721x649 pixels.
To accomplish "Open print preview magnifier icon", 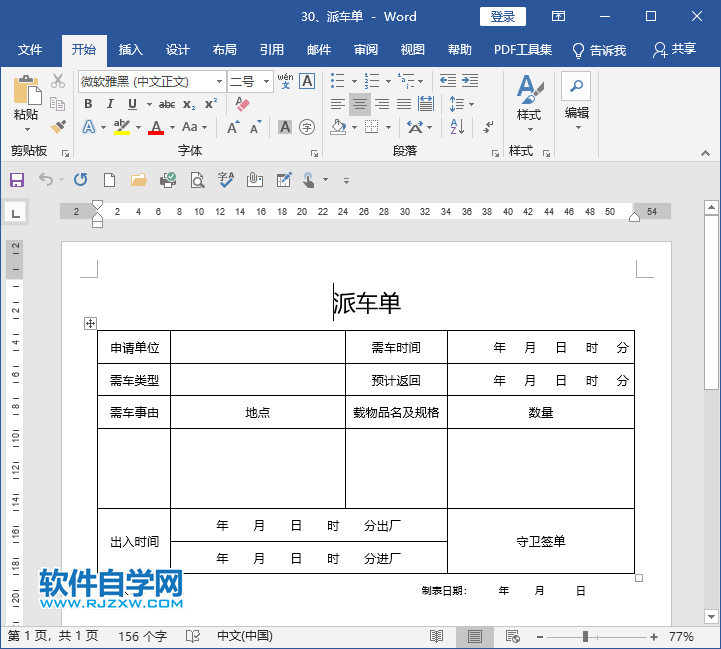I will click(197, 180).
